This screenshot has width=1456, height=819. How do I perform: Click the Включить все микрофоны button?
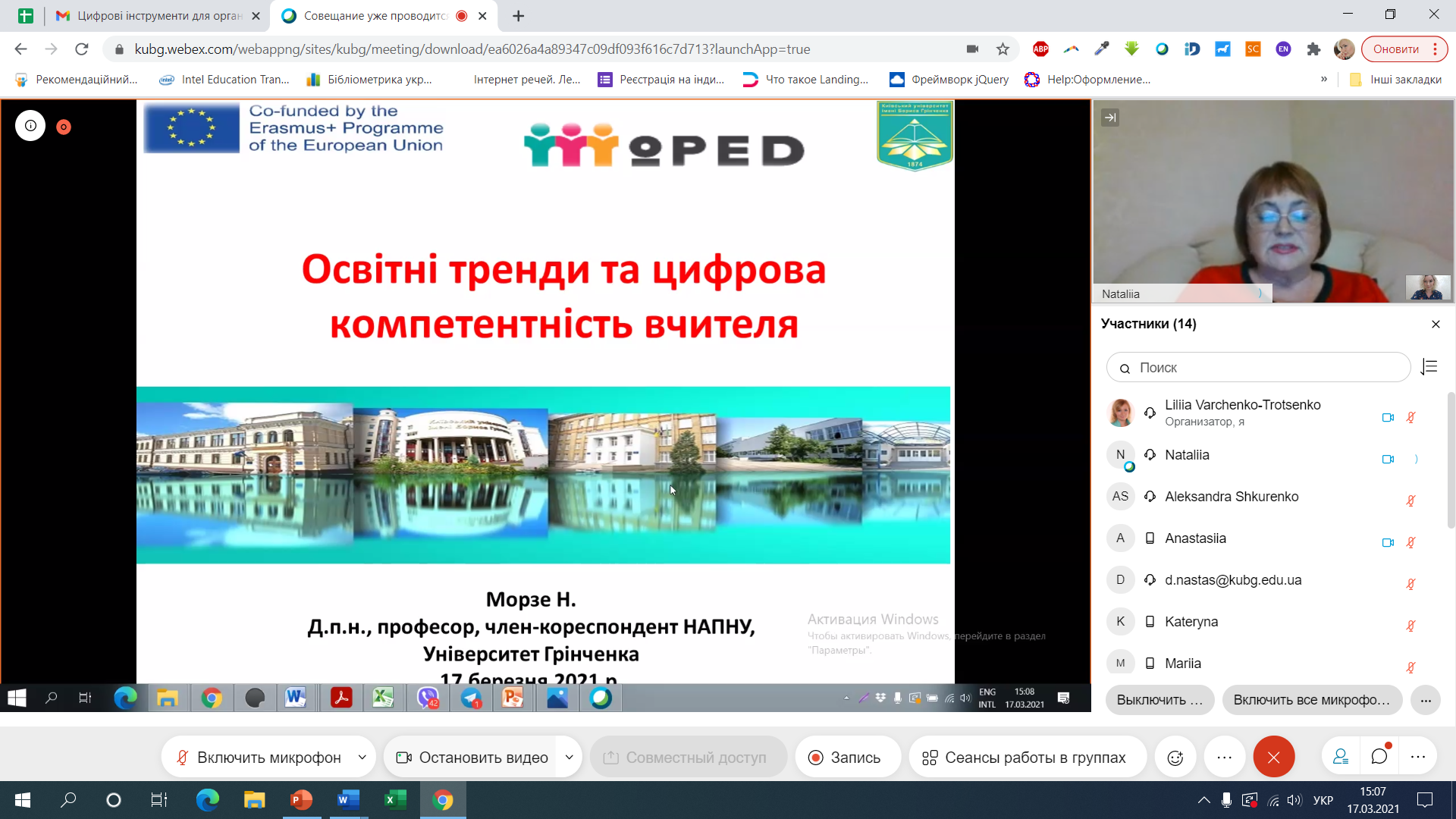coord(1312,700)
